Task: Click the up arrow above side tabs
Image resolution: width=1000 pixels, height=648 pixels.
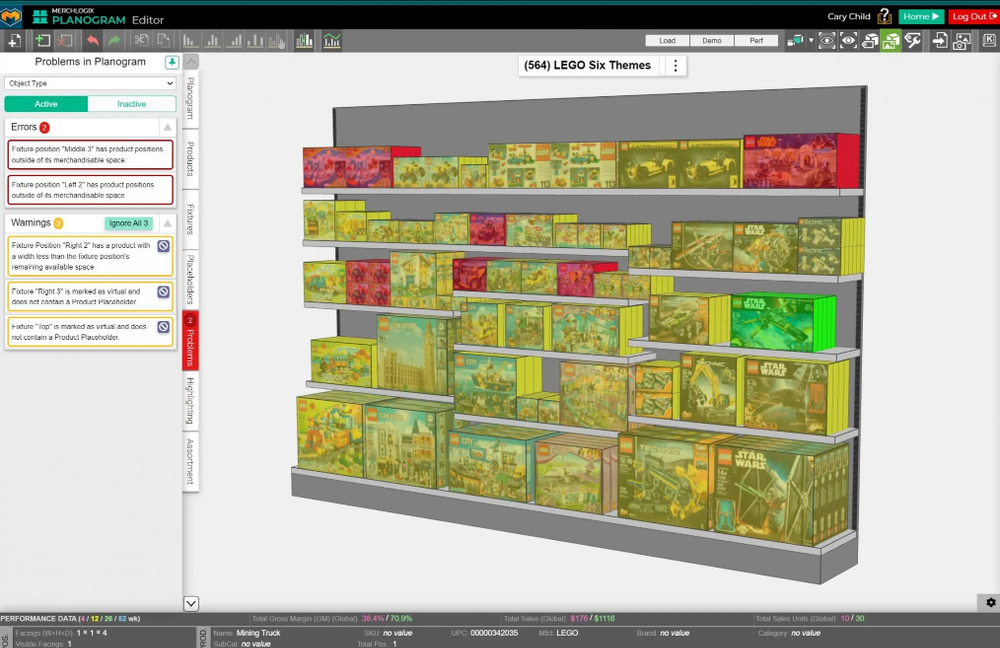Action: point(191,62)
